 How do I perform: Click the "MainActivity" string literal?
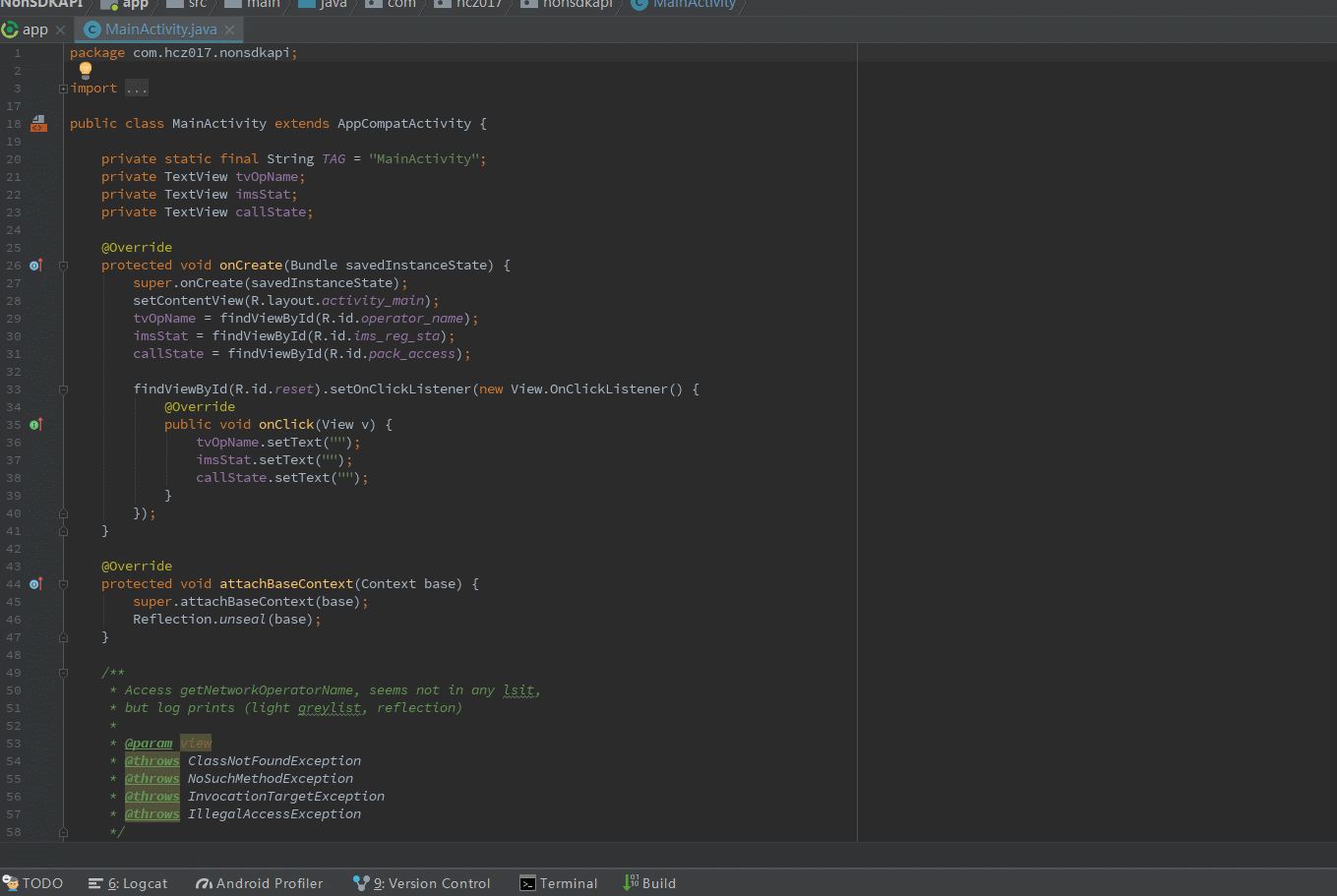424,159
